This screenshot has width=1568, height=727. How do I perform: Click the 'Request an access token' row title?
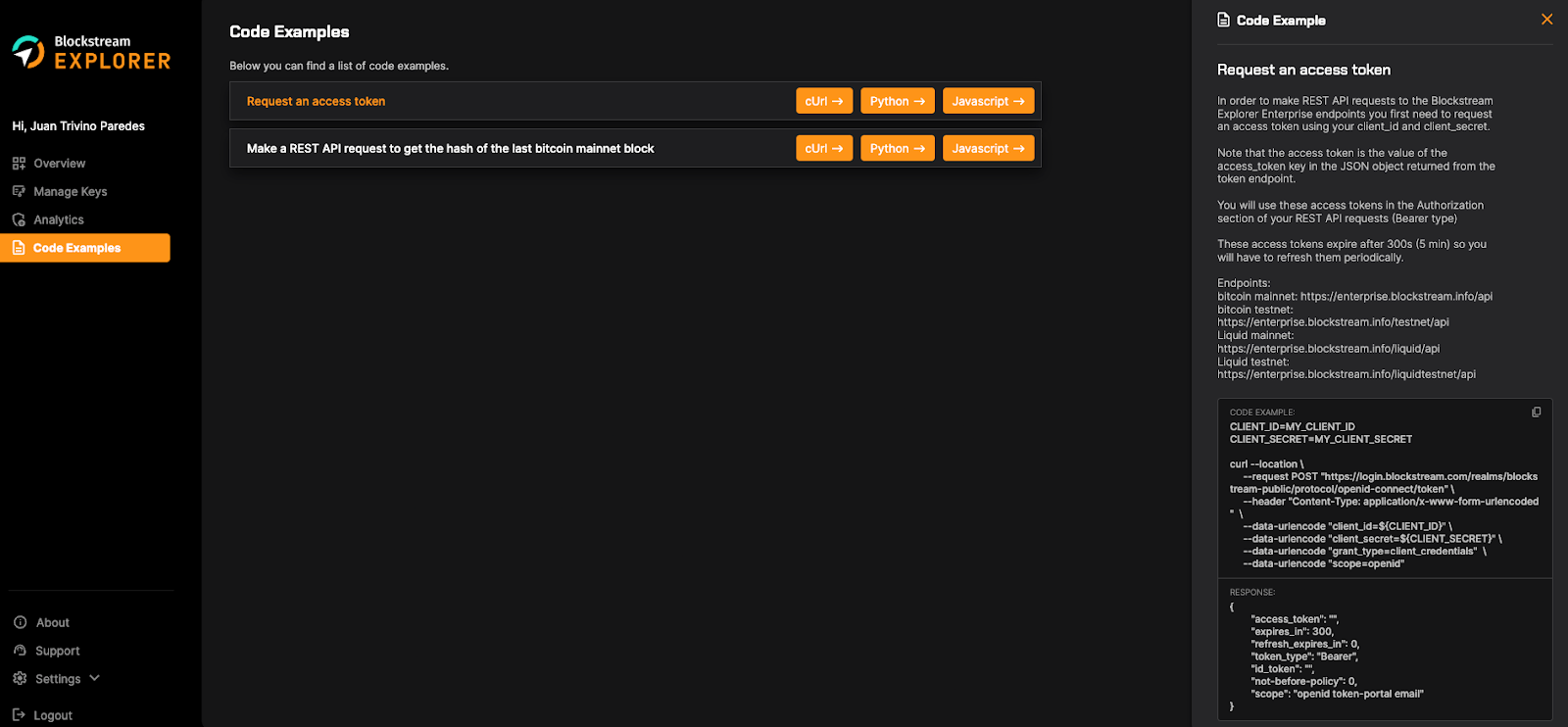coord(316,101)
